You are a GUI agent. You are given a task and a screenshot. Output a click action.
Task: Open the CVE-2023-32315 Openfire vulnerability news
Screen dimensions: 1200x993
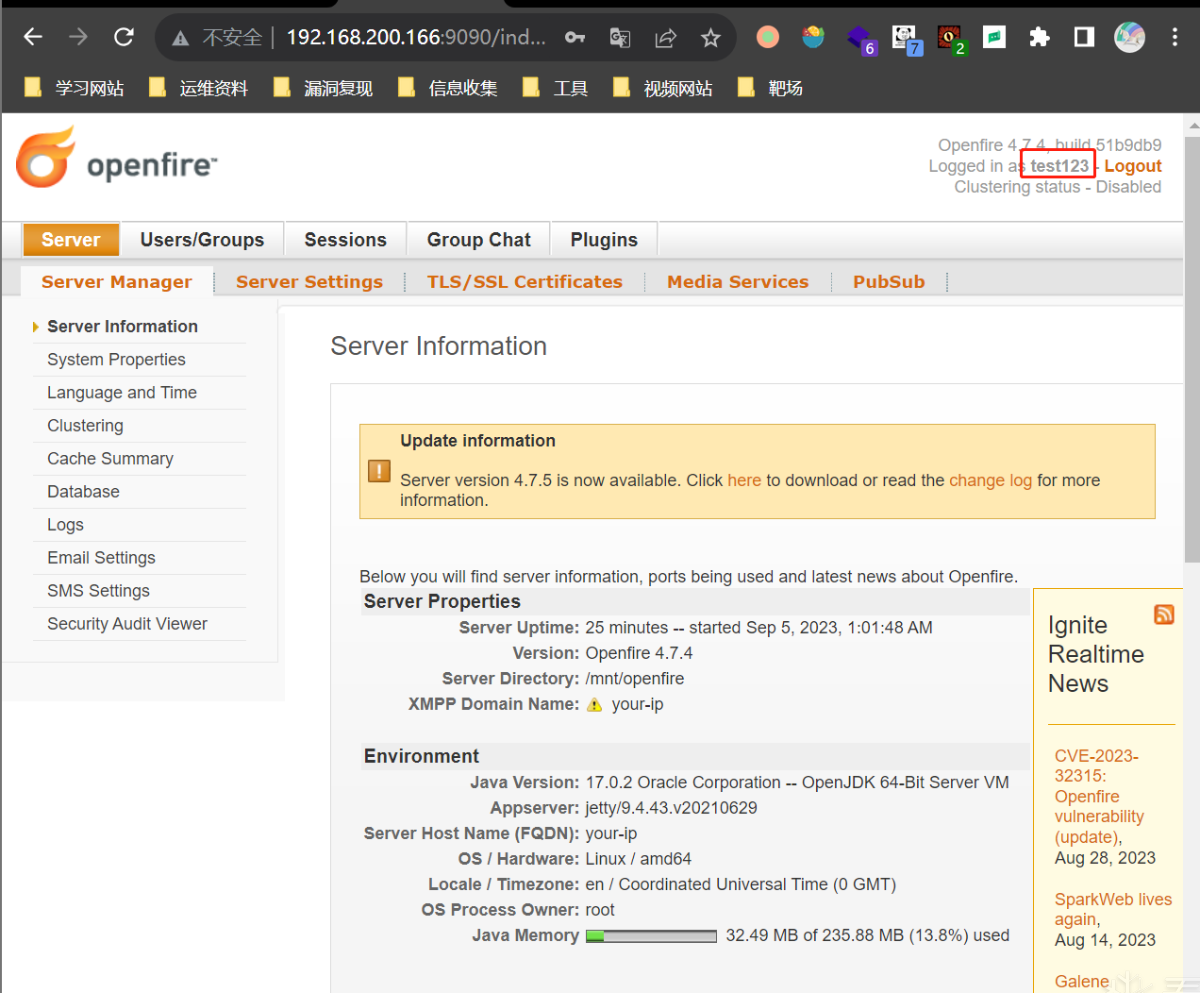(x=1099, y=796)
